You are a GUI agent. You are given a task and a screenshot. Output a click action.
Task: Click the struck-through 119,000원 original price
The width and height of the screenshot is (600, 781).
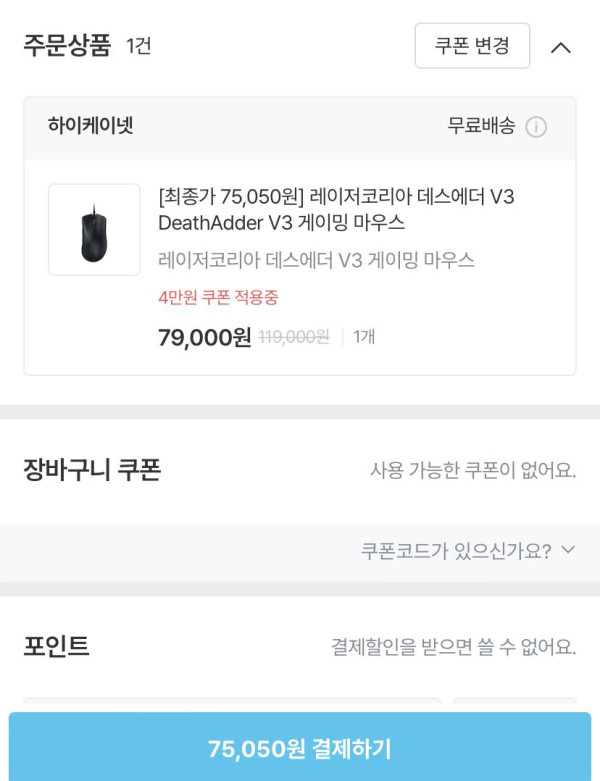[294, 337]
